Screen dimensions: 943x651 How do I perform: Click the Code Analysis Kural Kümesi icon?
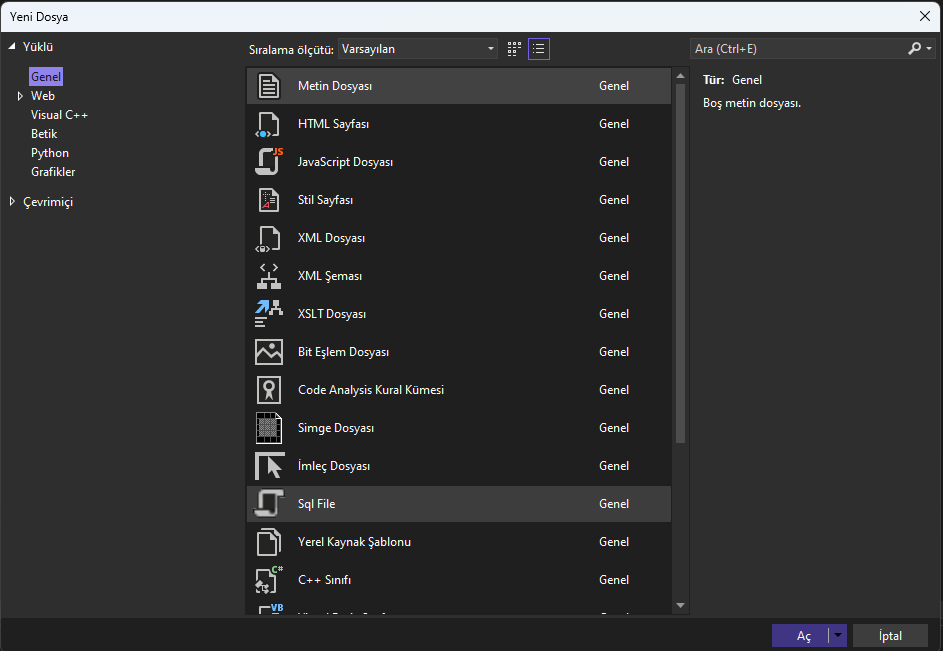(268, 390)
